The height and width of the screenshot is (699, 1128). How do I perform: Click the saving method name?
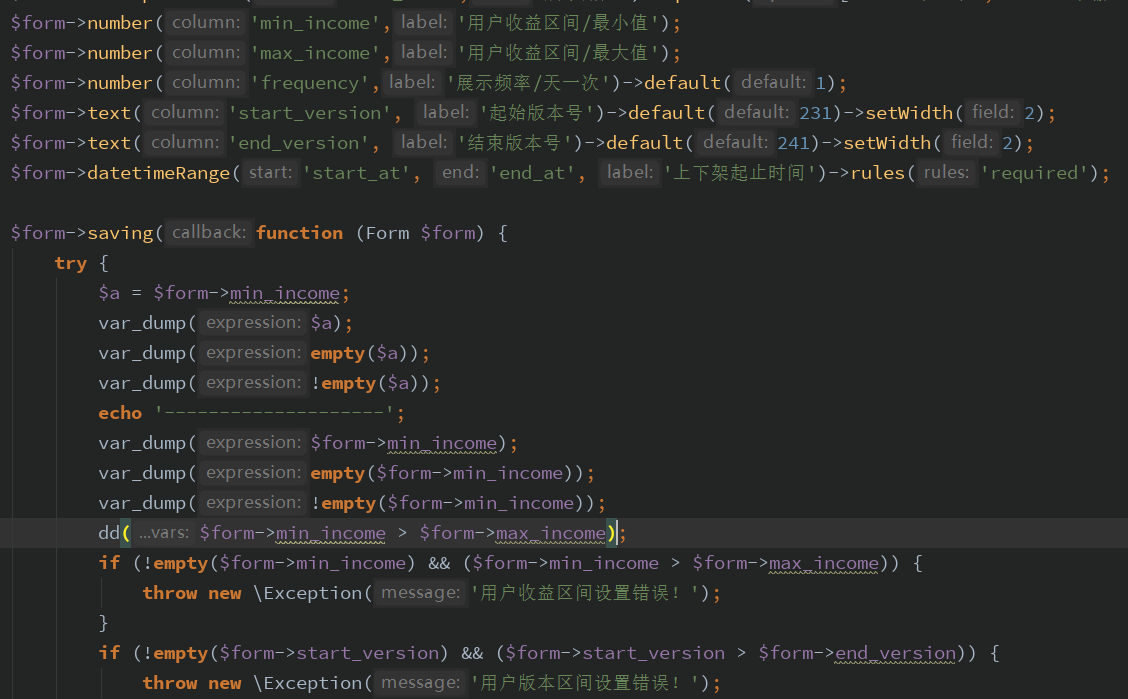[x=120, y=232]
